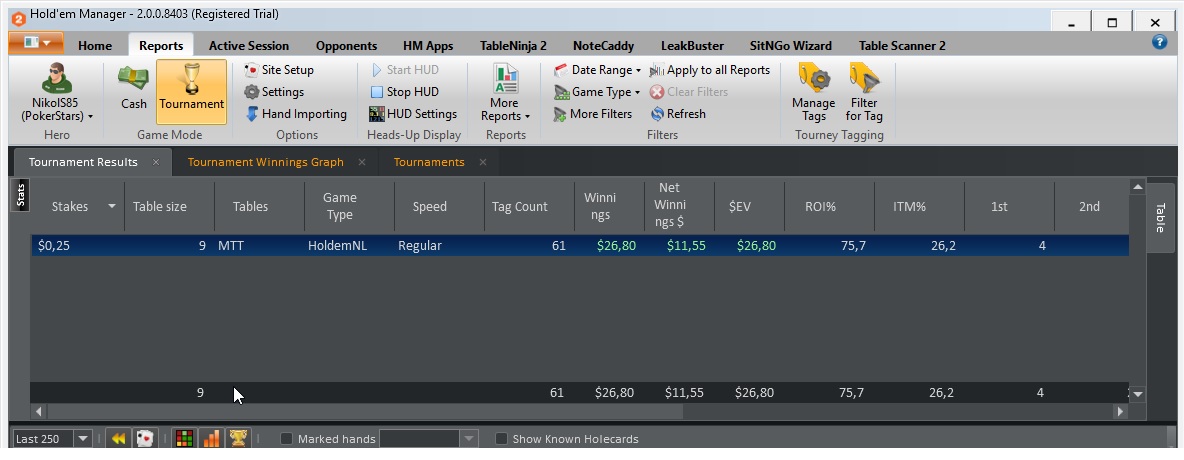The width and height of the screenshot is (1184, 460).
Task: Open More Filters
Action: 593,114
